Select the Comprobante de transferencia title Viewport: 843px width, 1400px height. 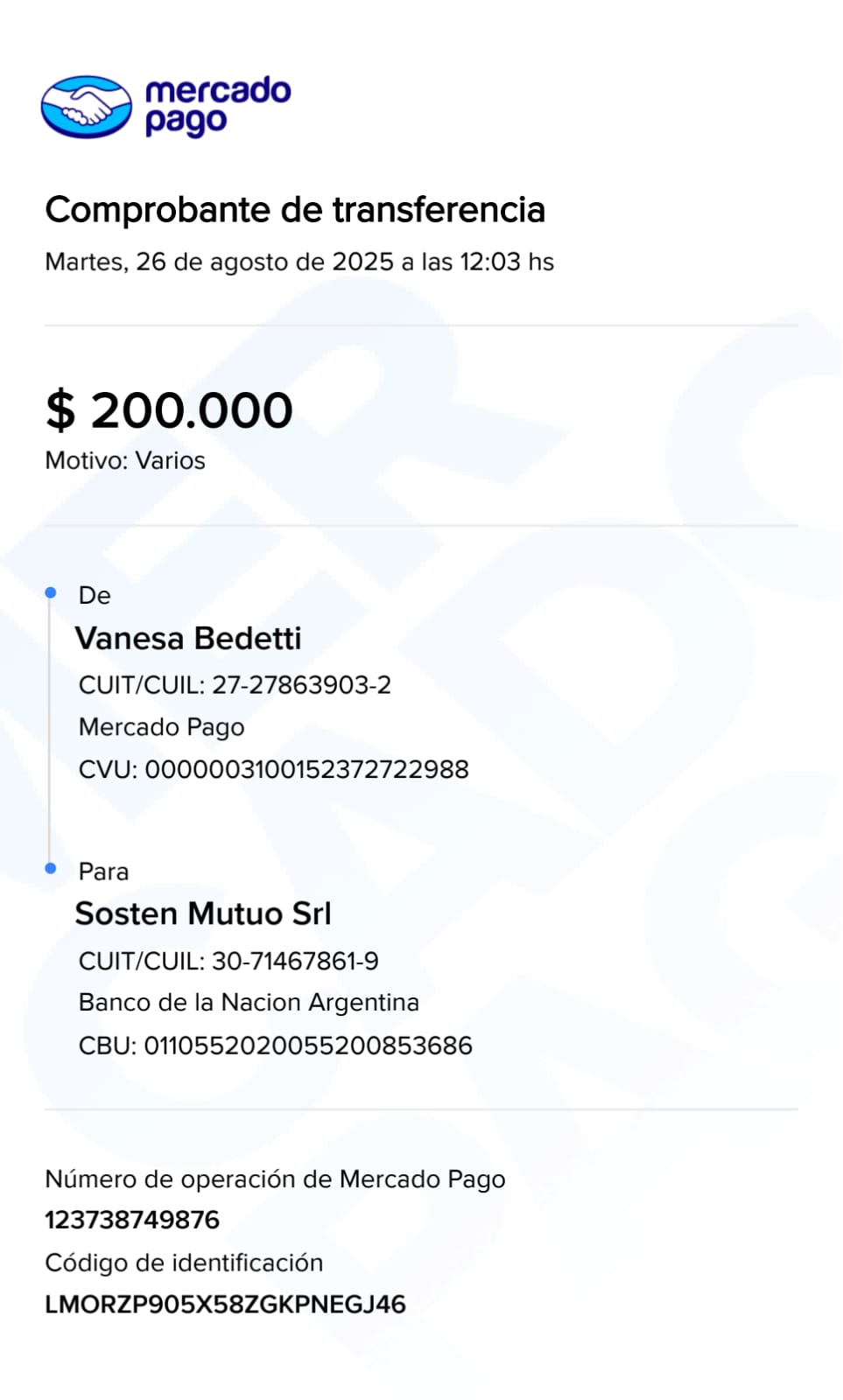[x=295, y=210]
